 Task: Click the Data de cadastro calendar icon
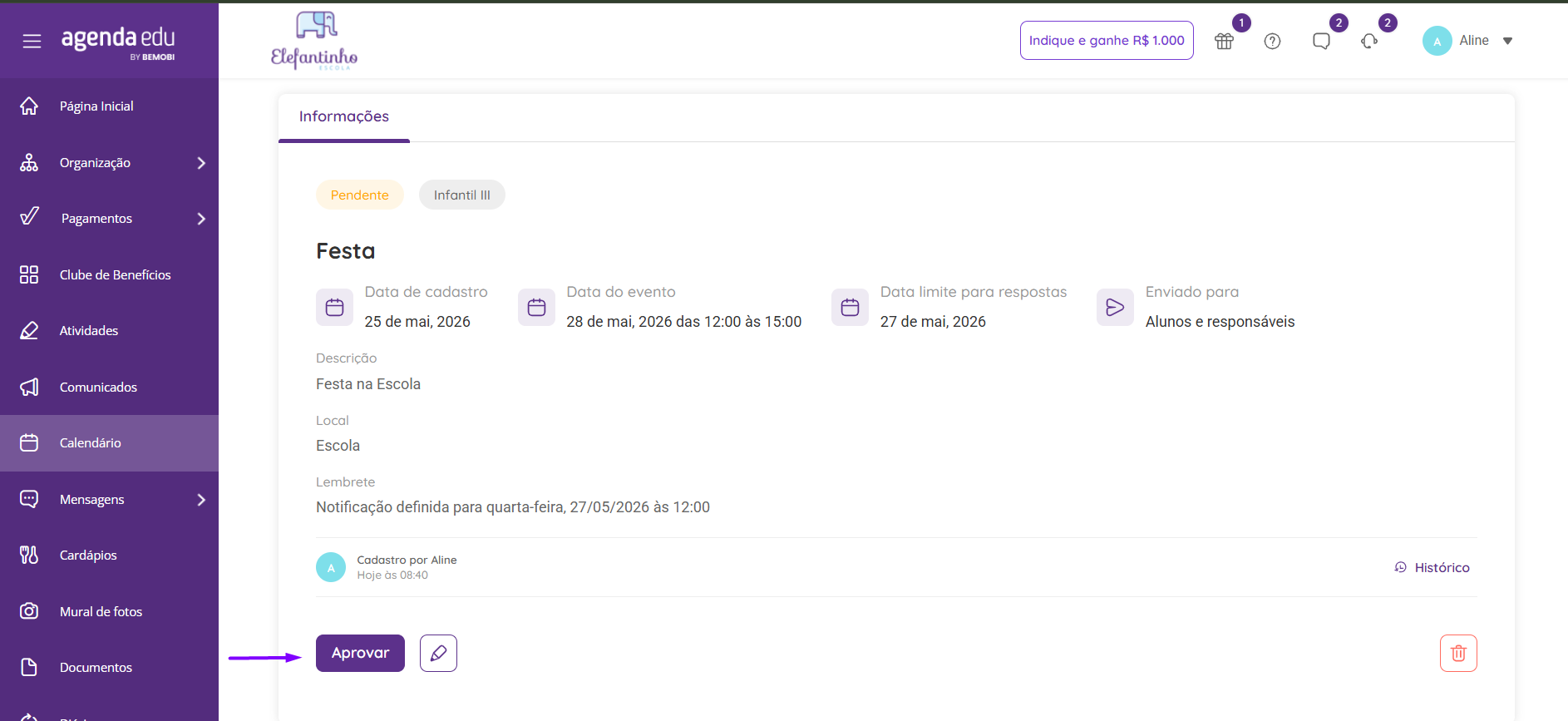coord(335,307)
